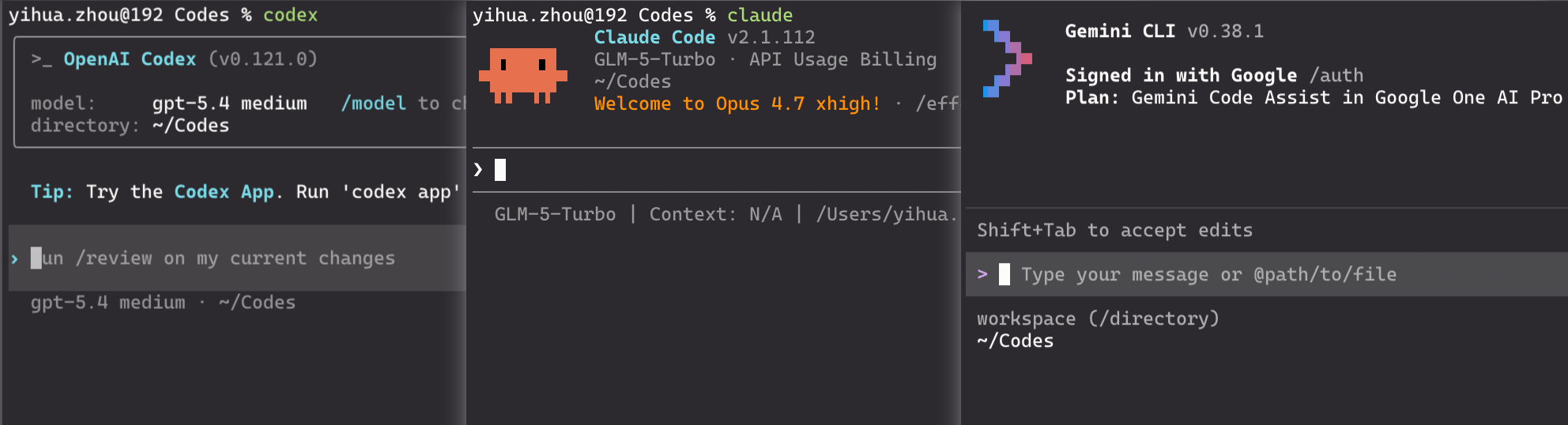Click the workspace ~/Codes path in Gemini
This screenshot has width=1568, height=425.
1015,340
